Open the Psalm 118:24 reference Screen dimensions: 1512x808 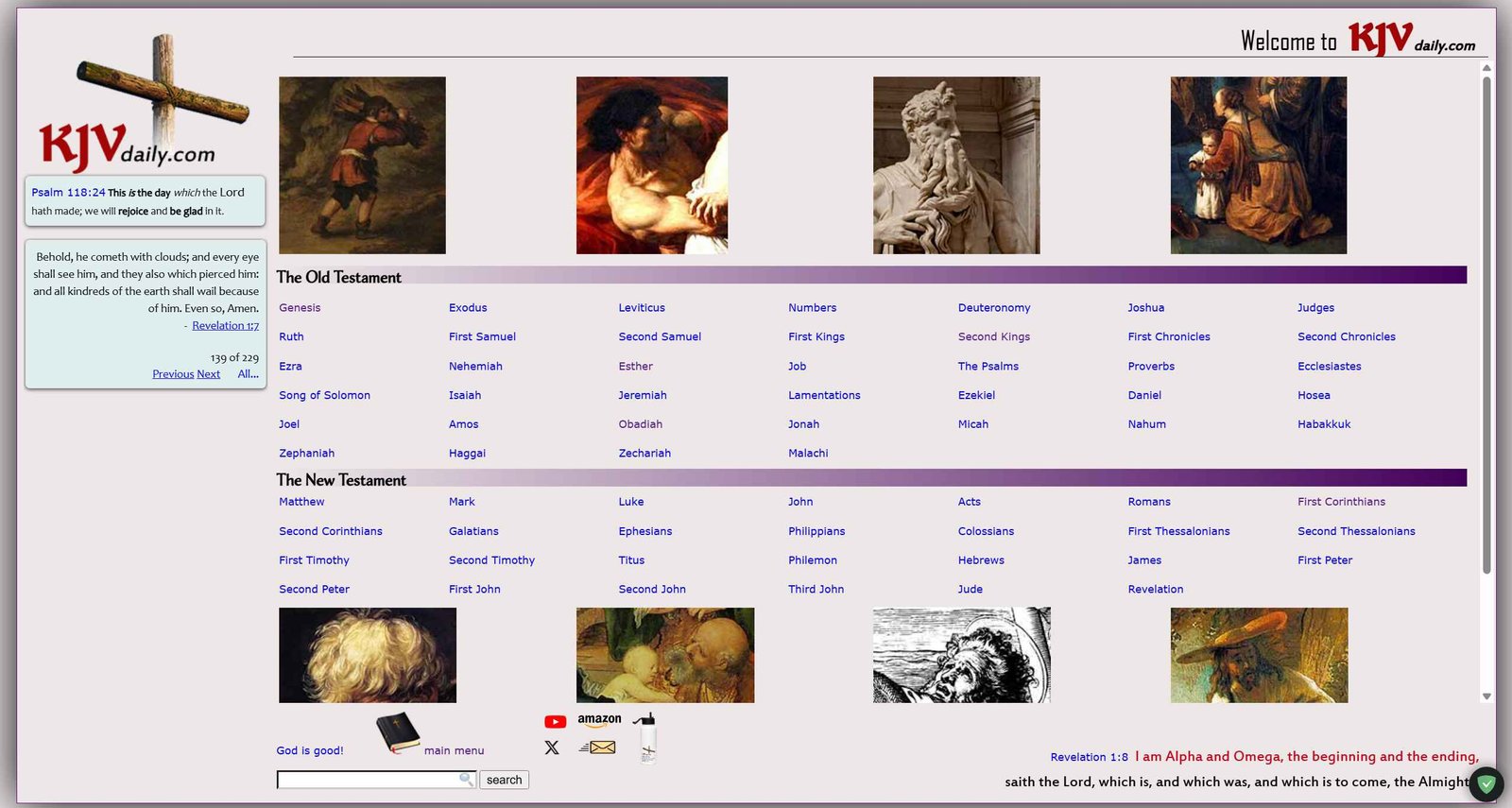68,193
